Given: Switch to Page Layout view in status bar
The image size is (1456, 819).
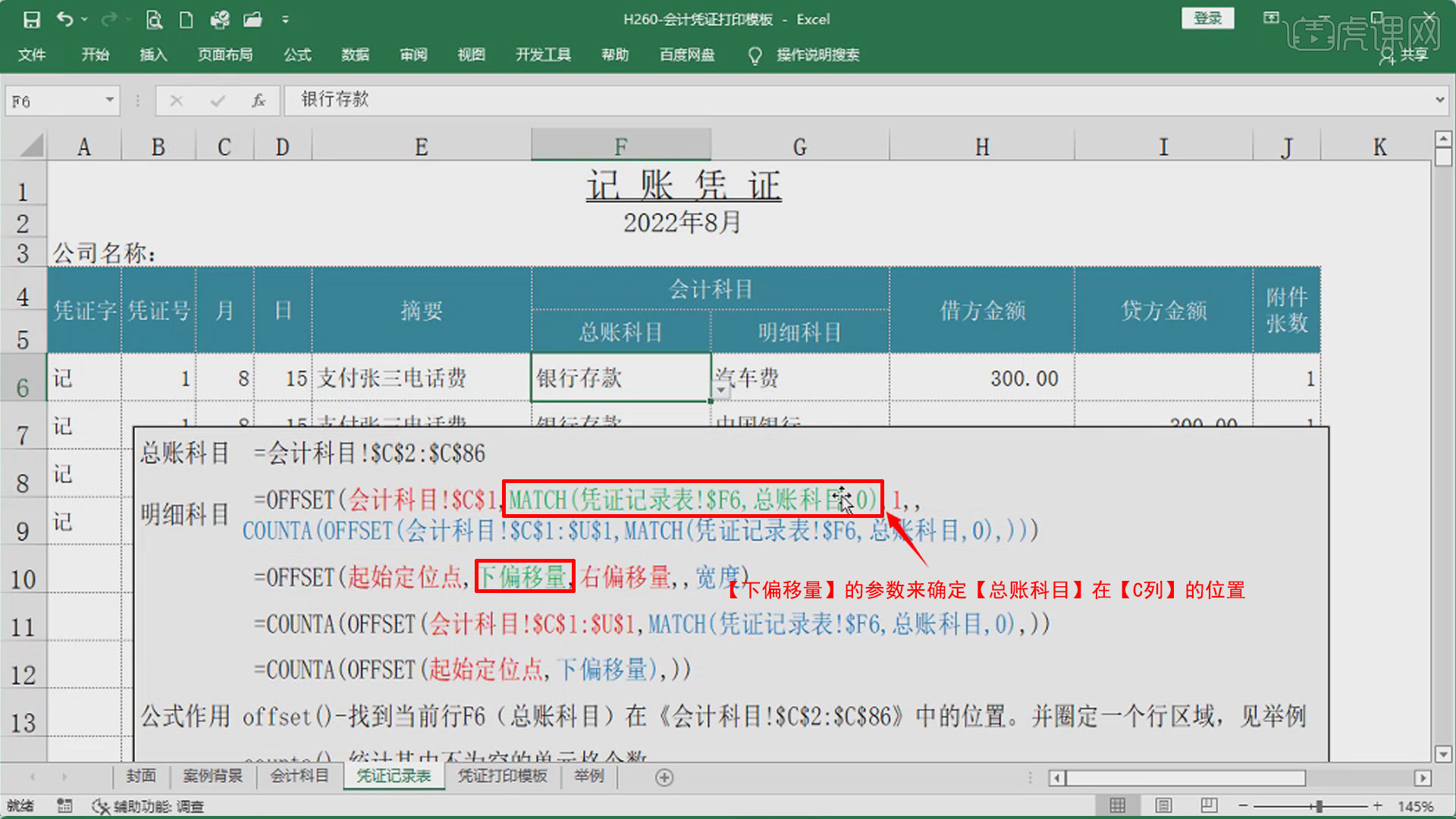Looking at the screenshot, I should (x=1163, y=805).
